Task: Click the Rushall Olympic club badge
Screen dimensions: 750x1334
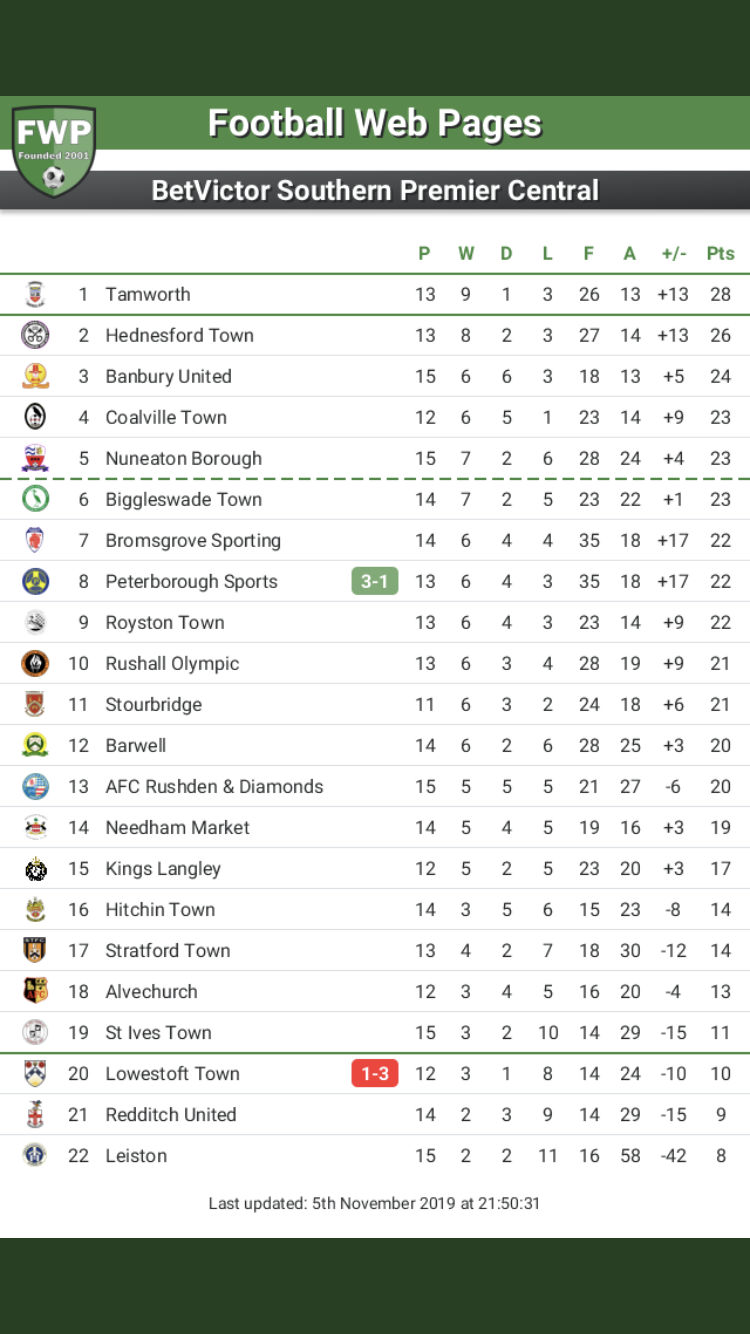Action: point(35,663)
